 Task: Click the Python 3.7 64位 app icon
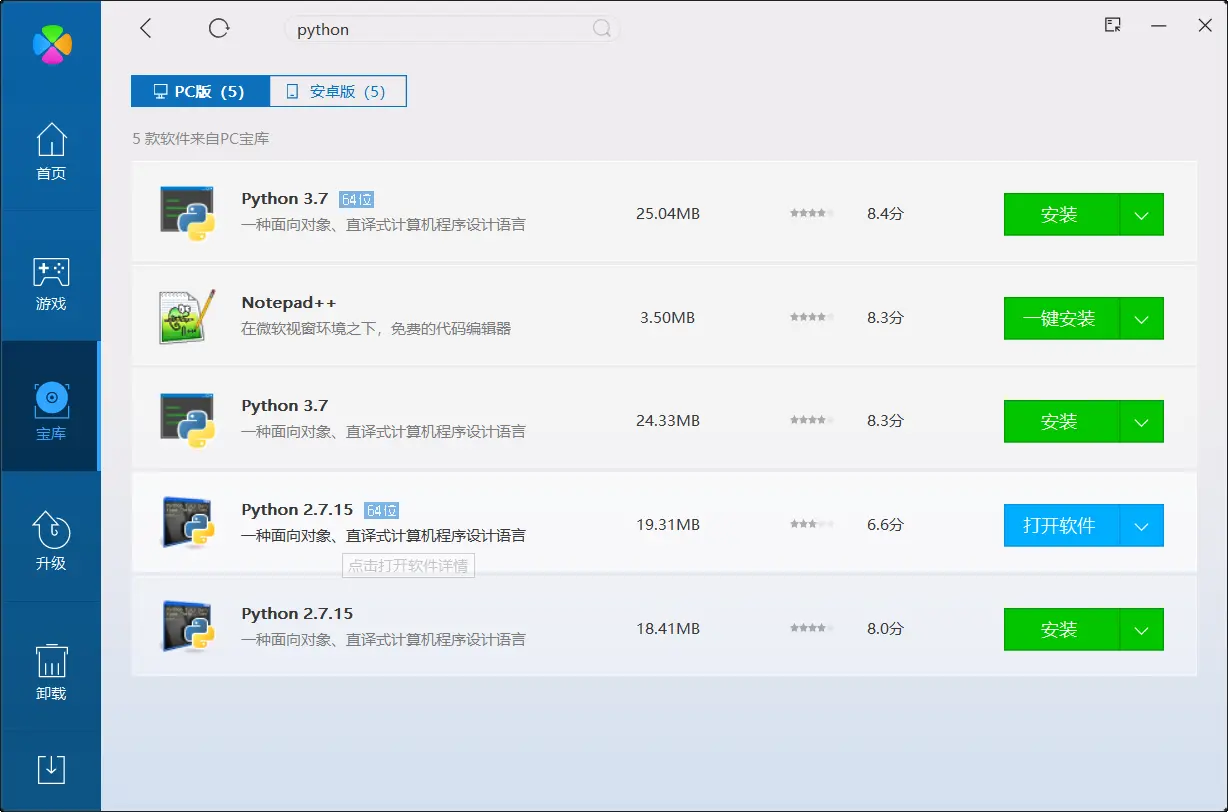point(187,213)
